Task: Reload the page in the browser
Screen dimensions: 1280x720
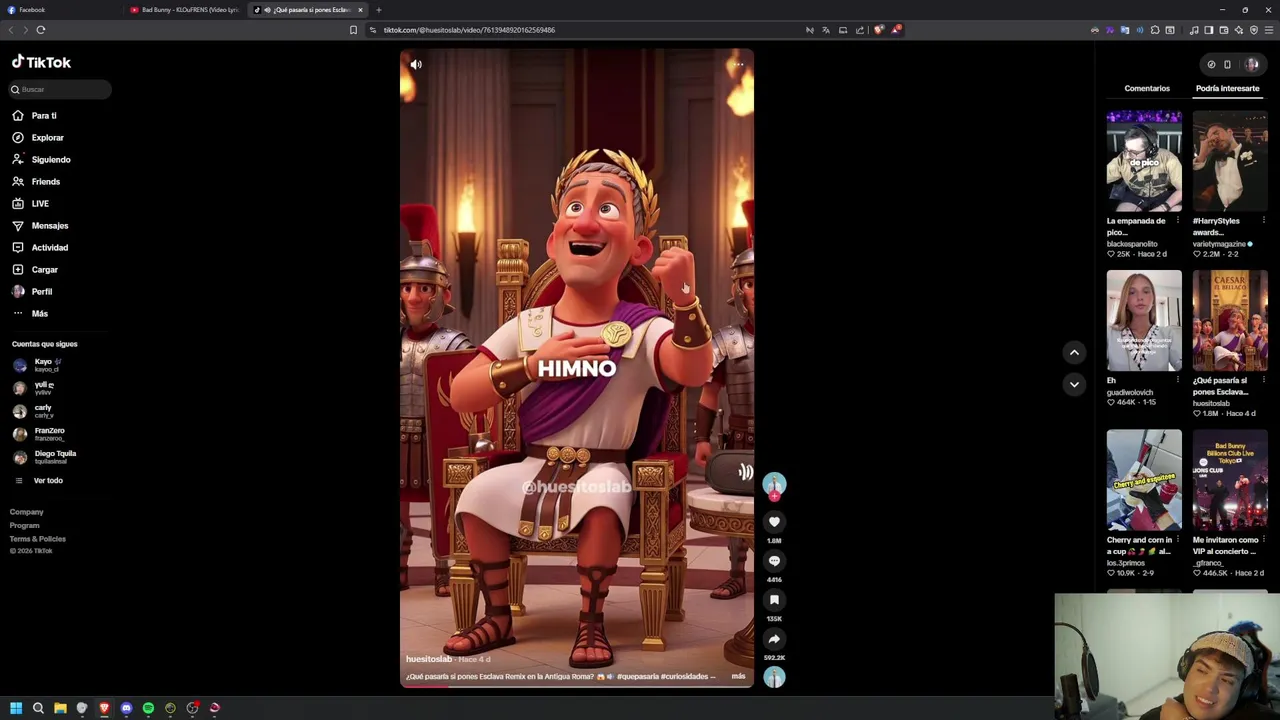Action: pyautogui.click(x=41, y=30)
